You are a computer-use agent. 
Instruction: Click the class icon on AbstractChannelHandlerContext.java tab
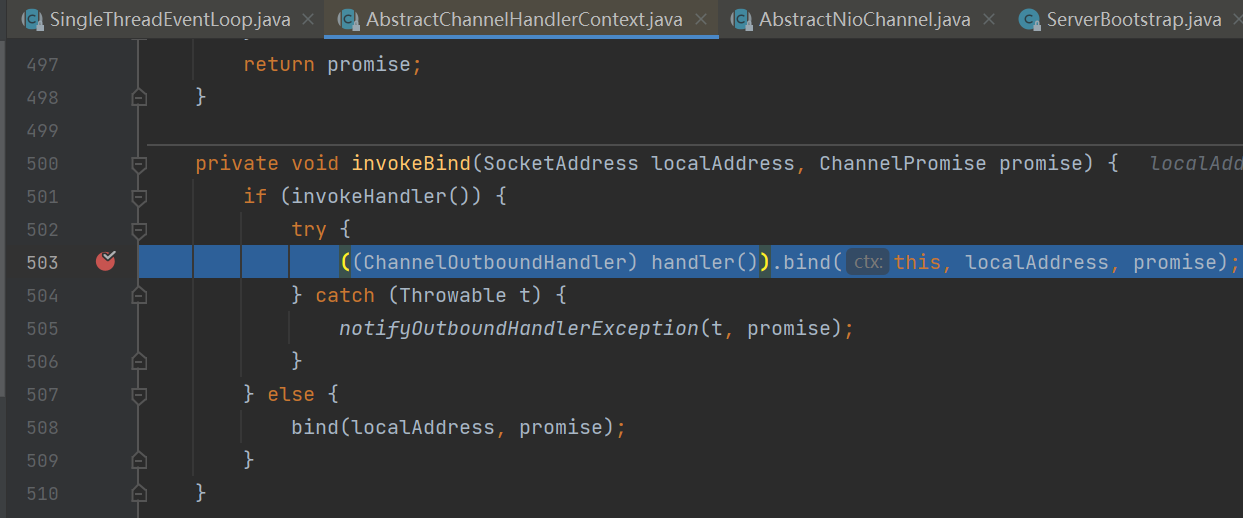coord(349,20)
